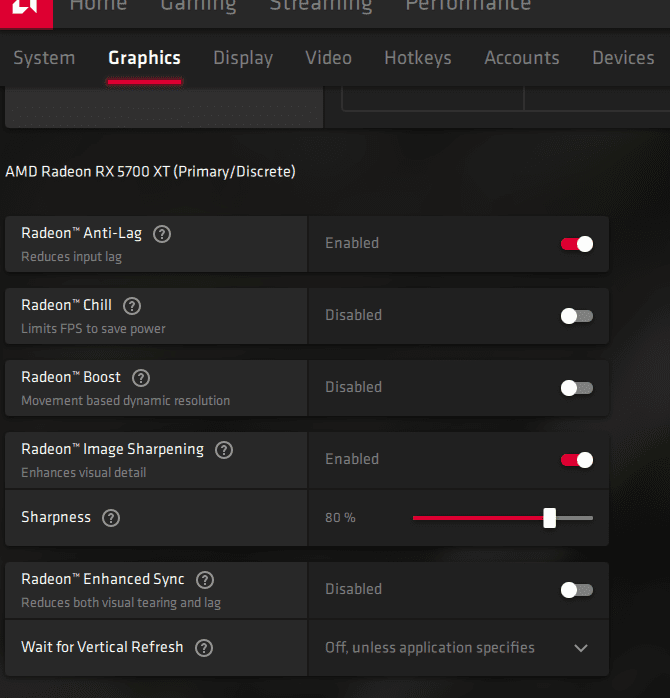Click the Sharpness slider handle
This screenshot has width=670, height=698.
549,518
